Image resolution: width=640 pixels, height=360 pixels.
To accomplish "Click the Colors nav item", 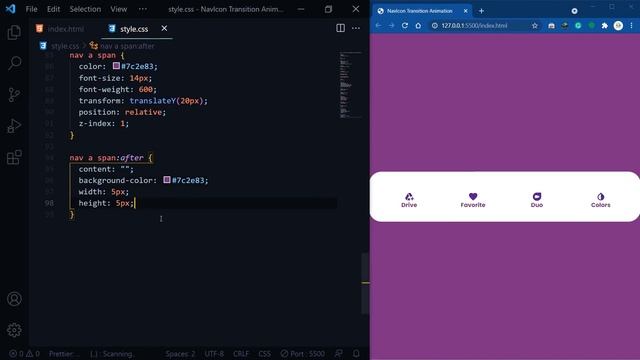I will point(600,200).
